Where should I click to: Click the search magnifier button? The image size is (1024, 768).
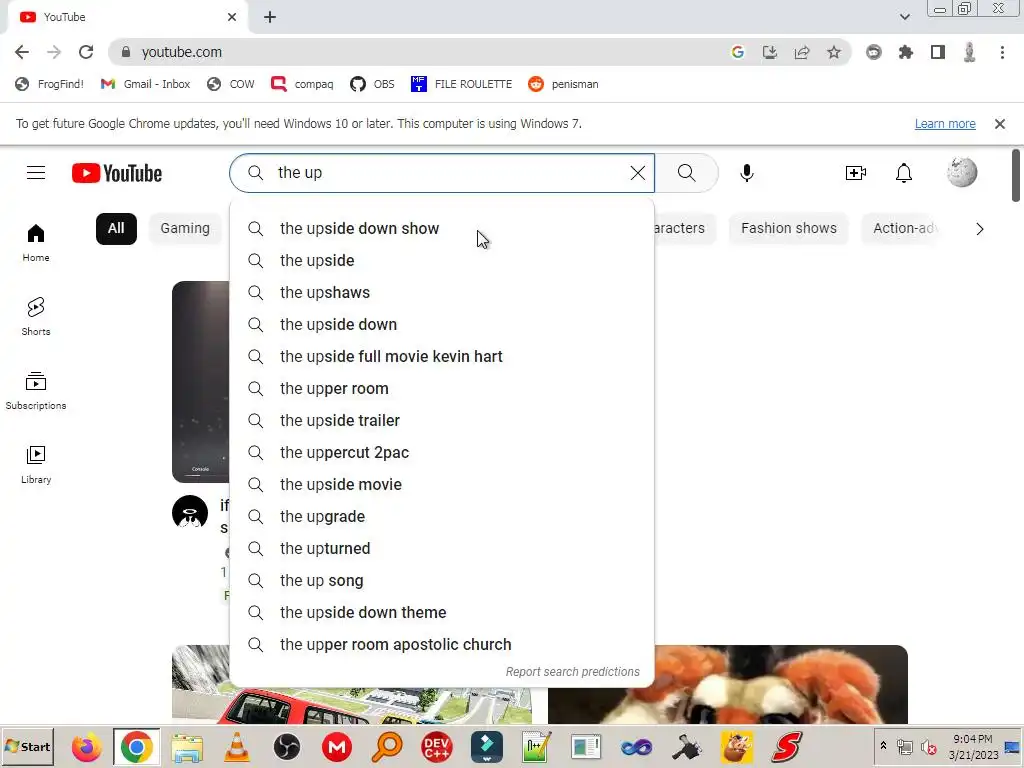pyautogui.click(x=686, y=173)
